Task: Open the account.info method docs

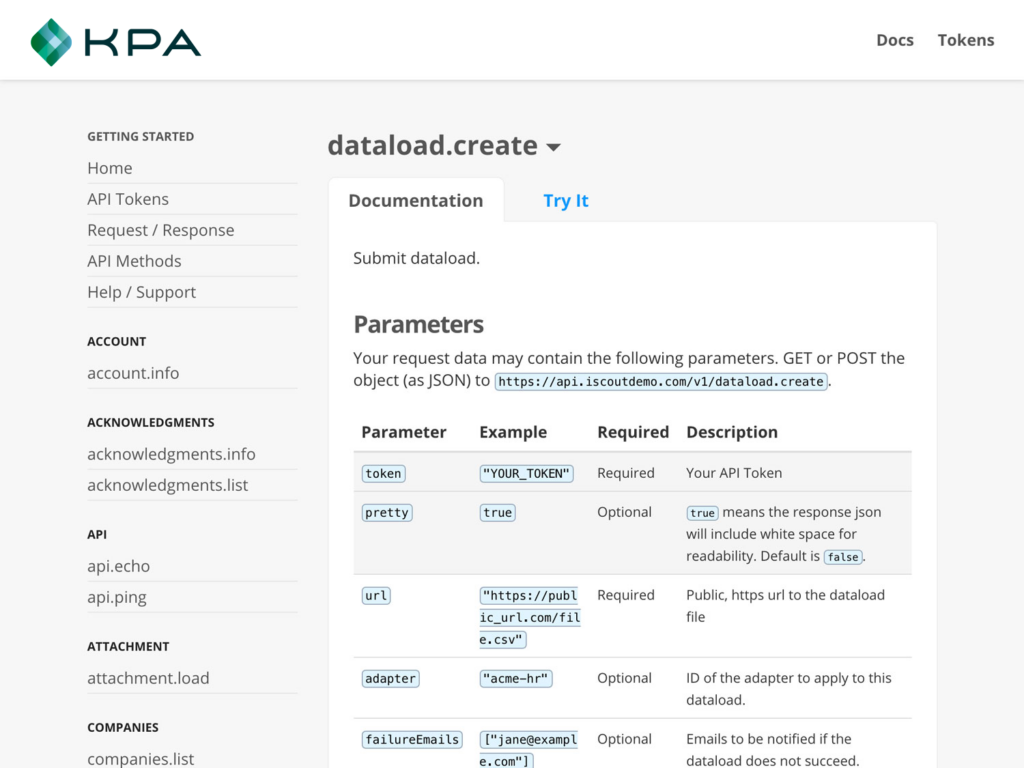Action: (x=133, y=373)
